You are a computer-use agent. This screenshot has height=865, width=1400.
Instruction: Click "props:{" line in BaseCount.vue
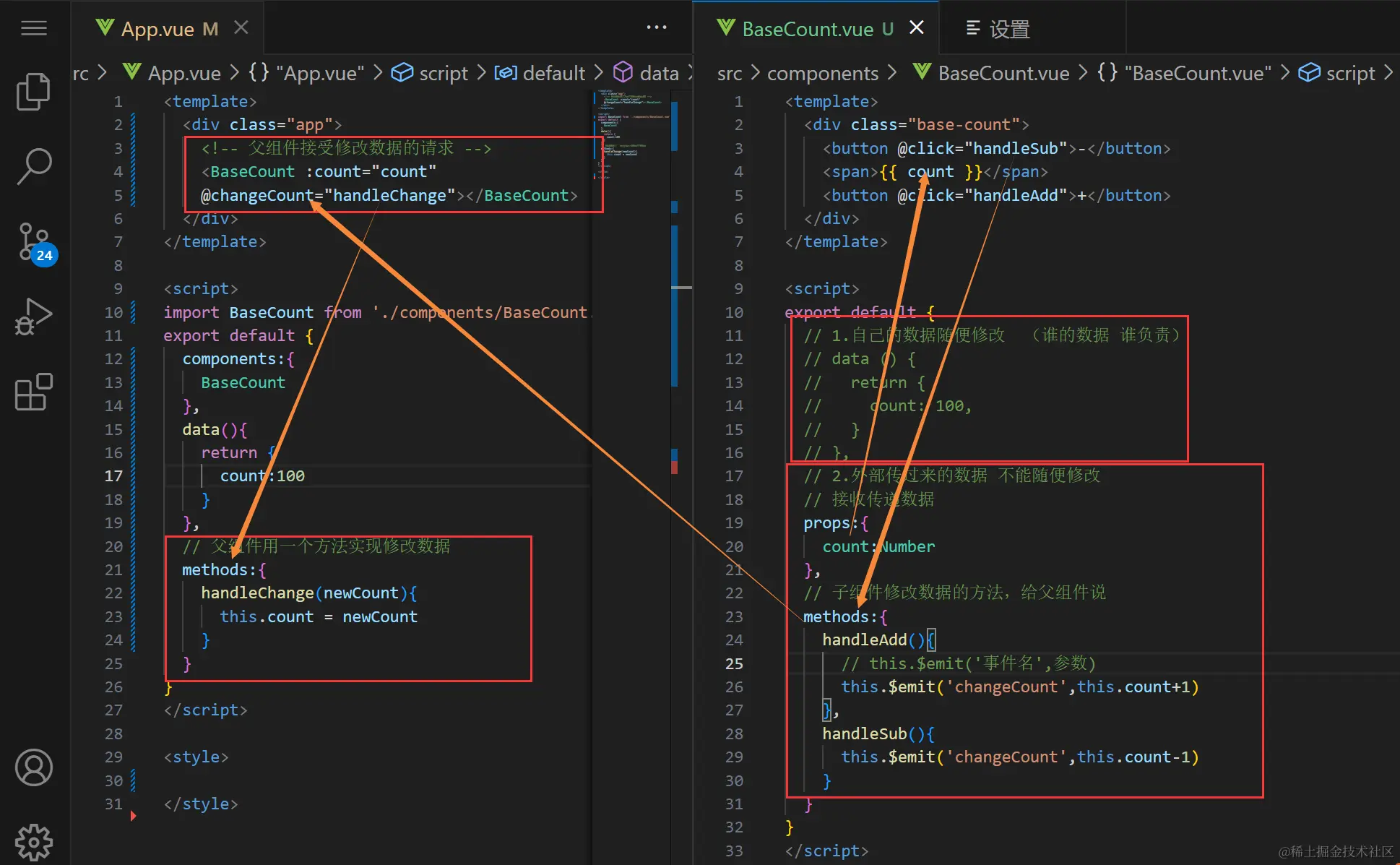[837, 522]
